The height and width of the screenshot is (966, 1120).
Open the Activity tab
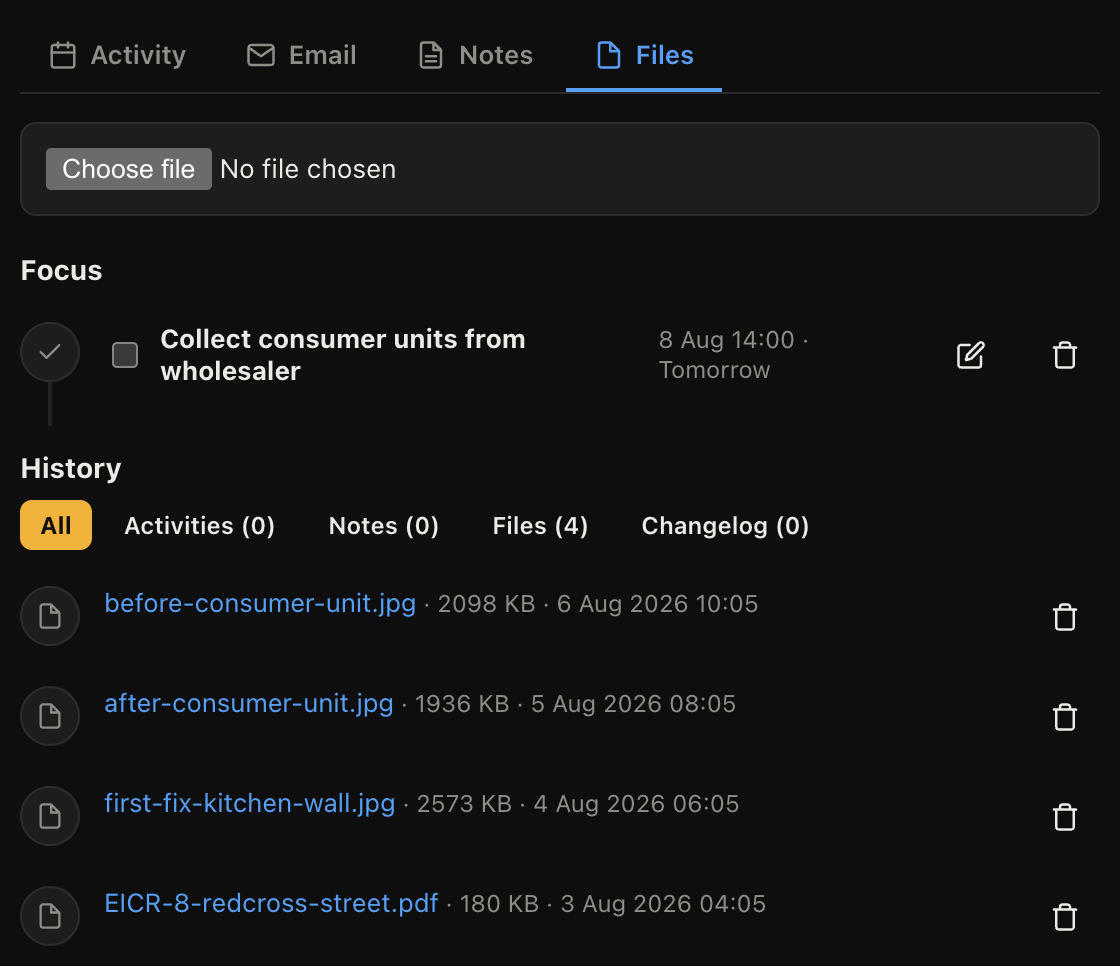tap(118, 55)
